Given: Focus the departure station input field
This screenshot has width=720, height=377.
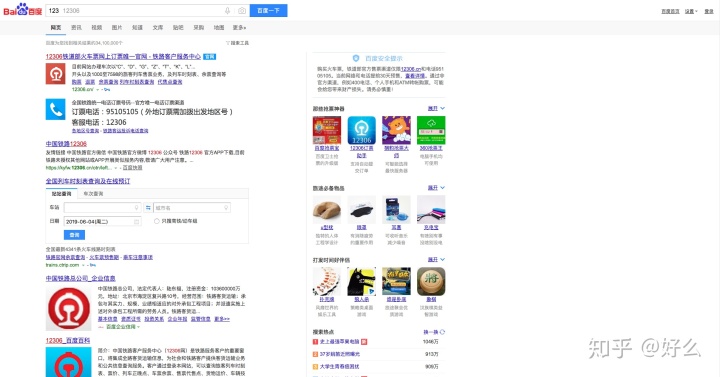Looking at the screenshot, I should (x=102, y=208).
